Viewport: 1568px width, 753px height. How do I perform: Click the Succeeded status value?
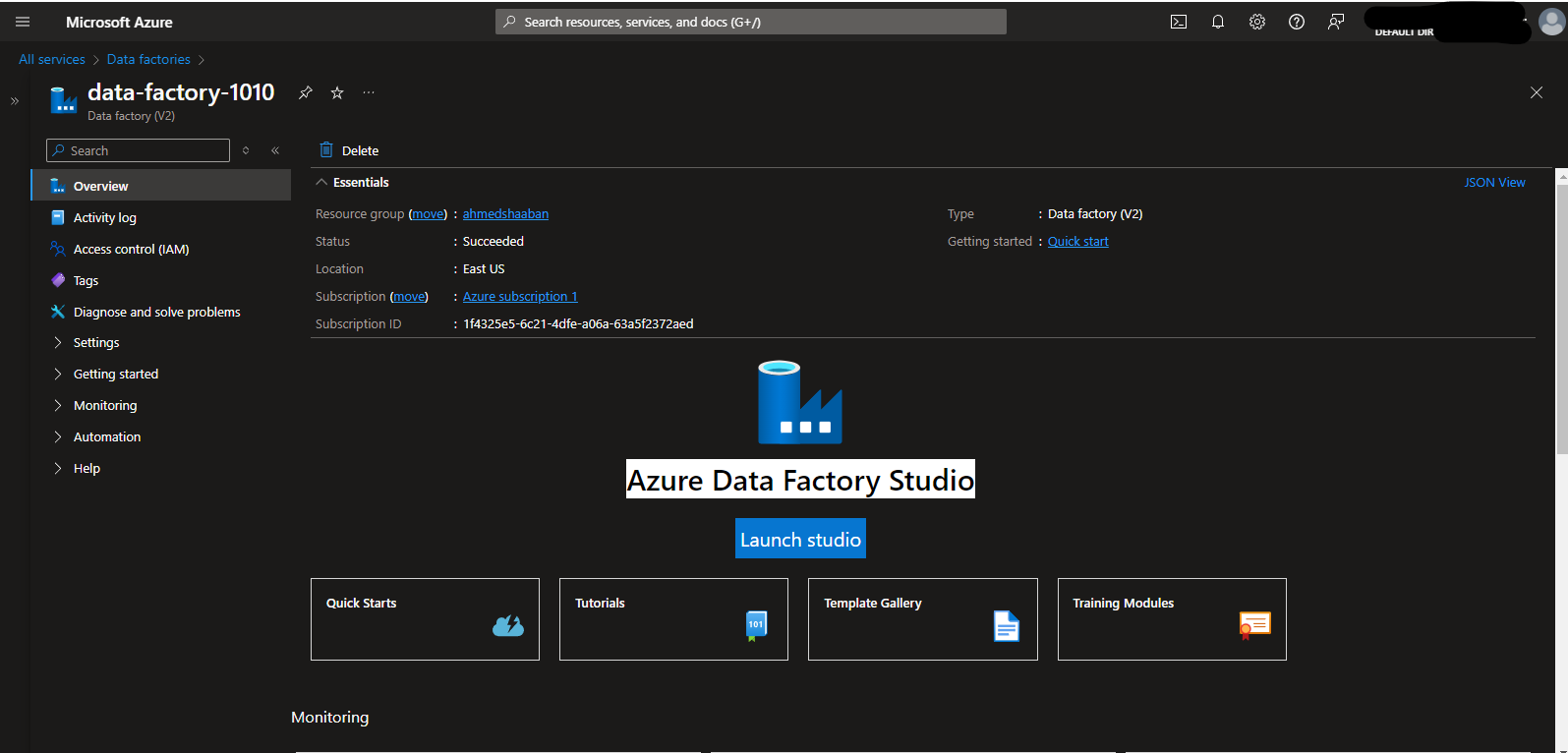coord(494,241)
